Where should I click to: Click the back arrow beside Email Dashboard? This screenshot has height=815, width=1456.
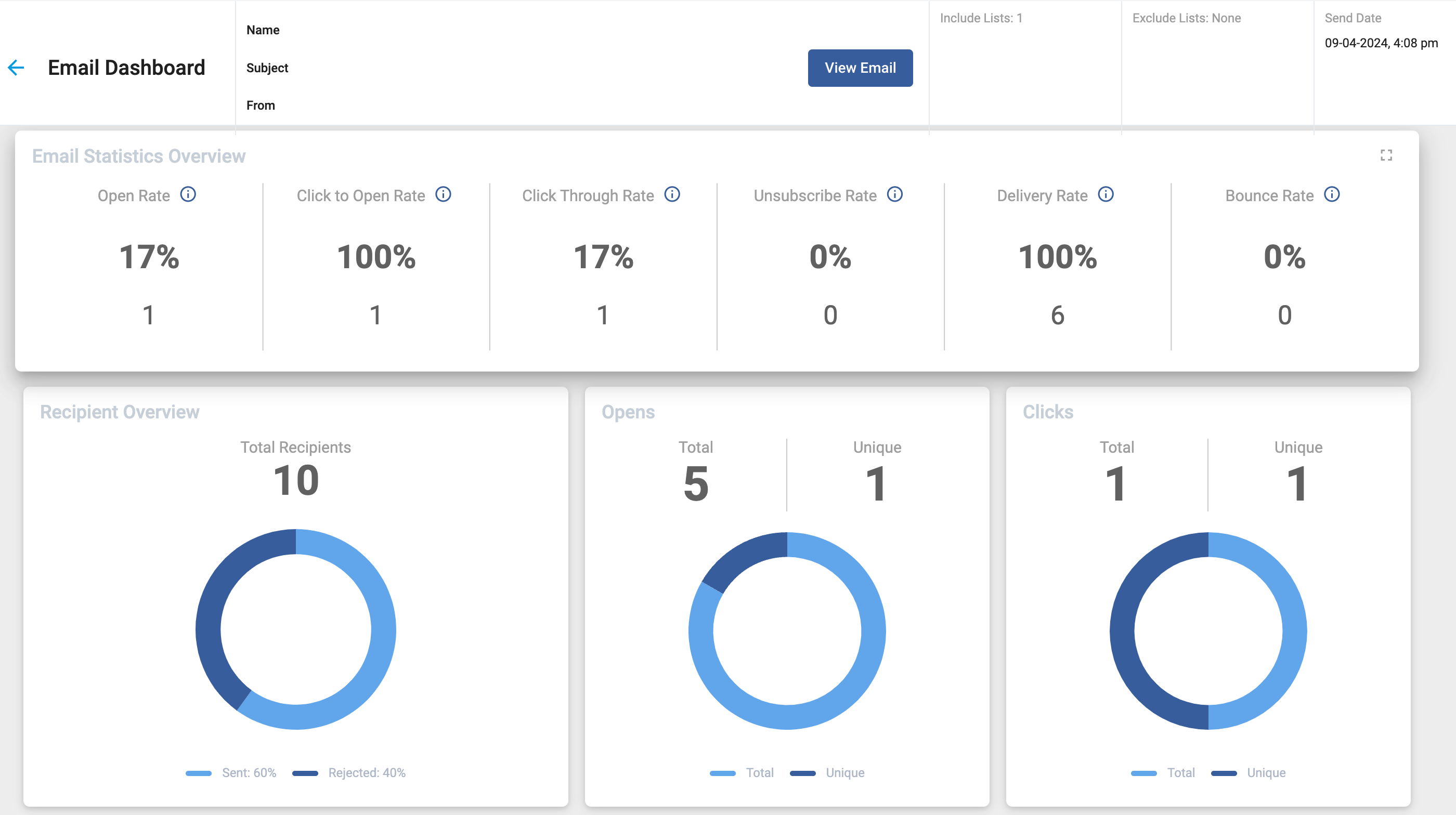tap(16, 68)
